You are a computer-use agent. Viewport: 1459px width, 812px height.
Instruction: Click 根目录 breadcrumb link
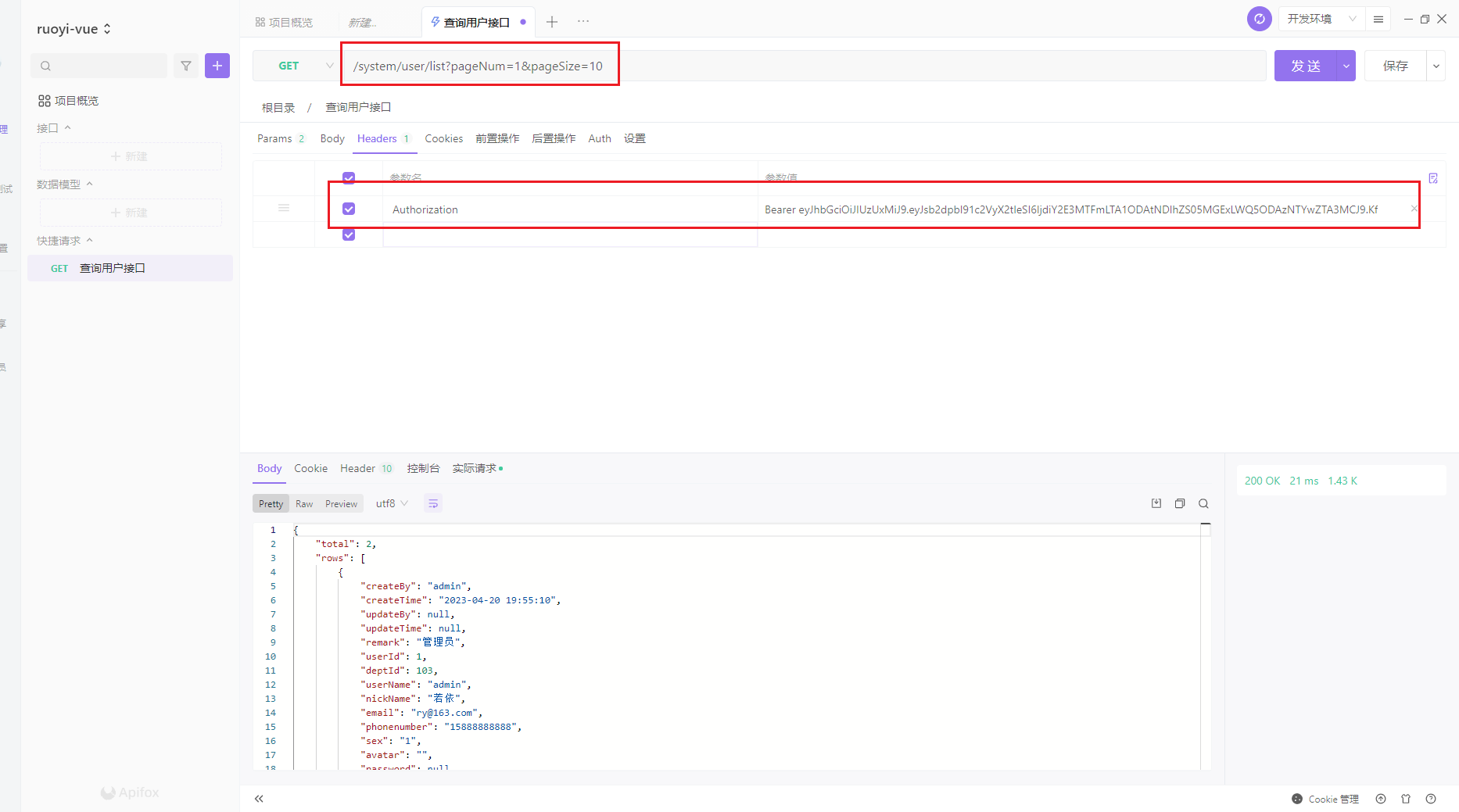click(x=278, y=108)
